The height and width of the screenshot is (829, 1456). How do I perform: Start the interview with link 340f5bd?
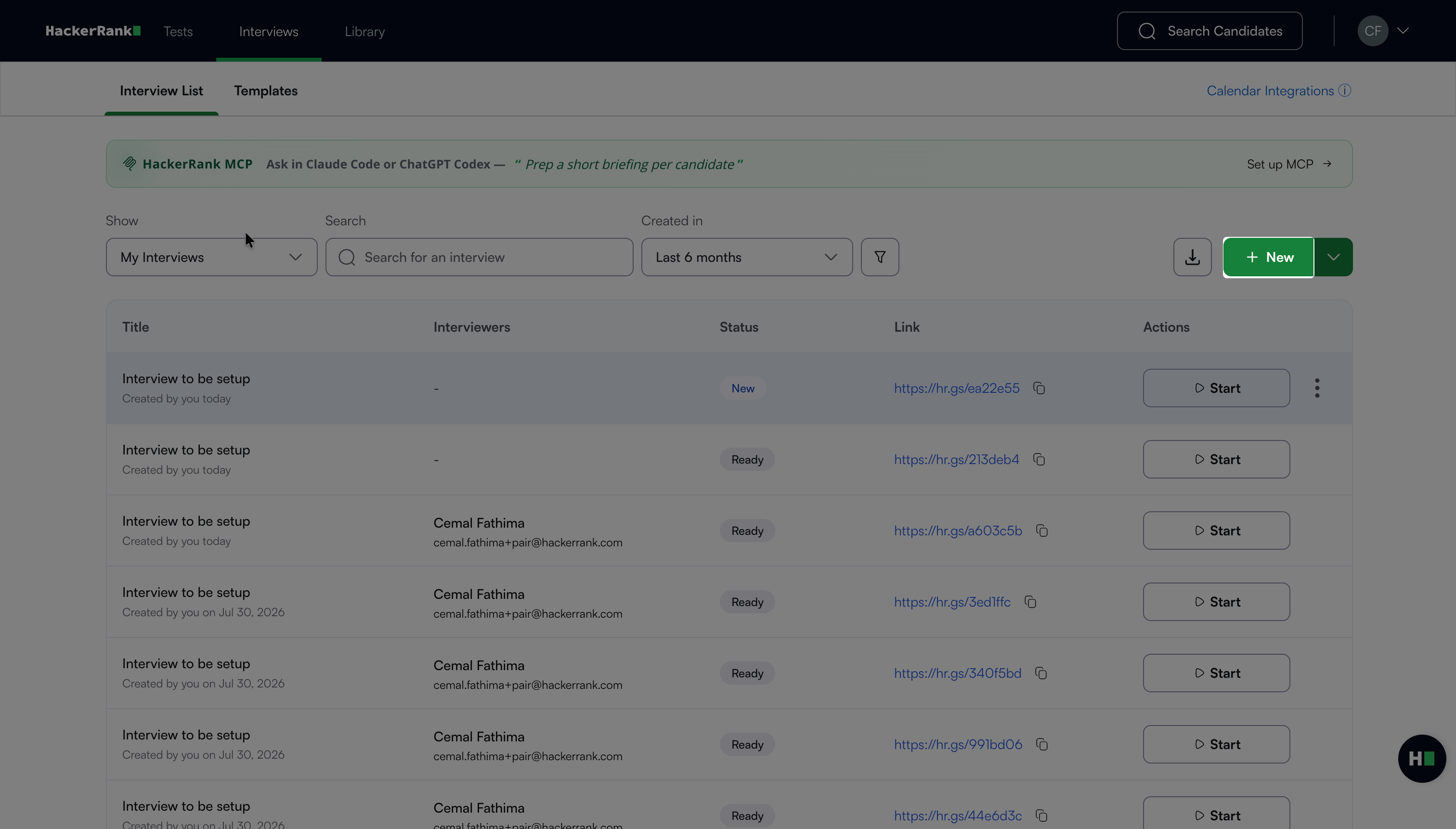pyautogui.click(x=1216, y=673)
